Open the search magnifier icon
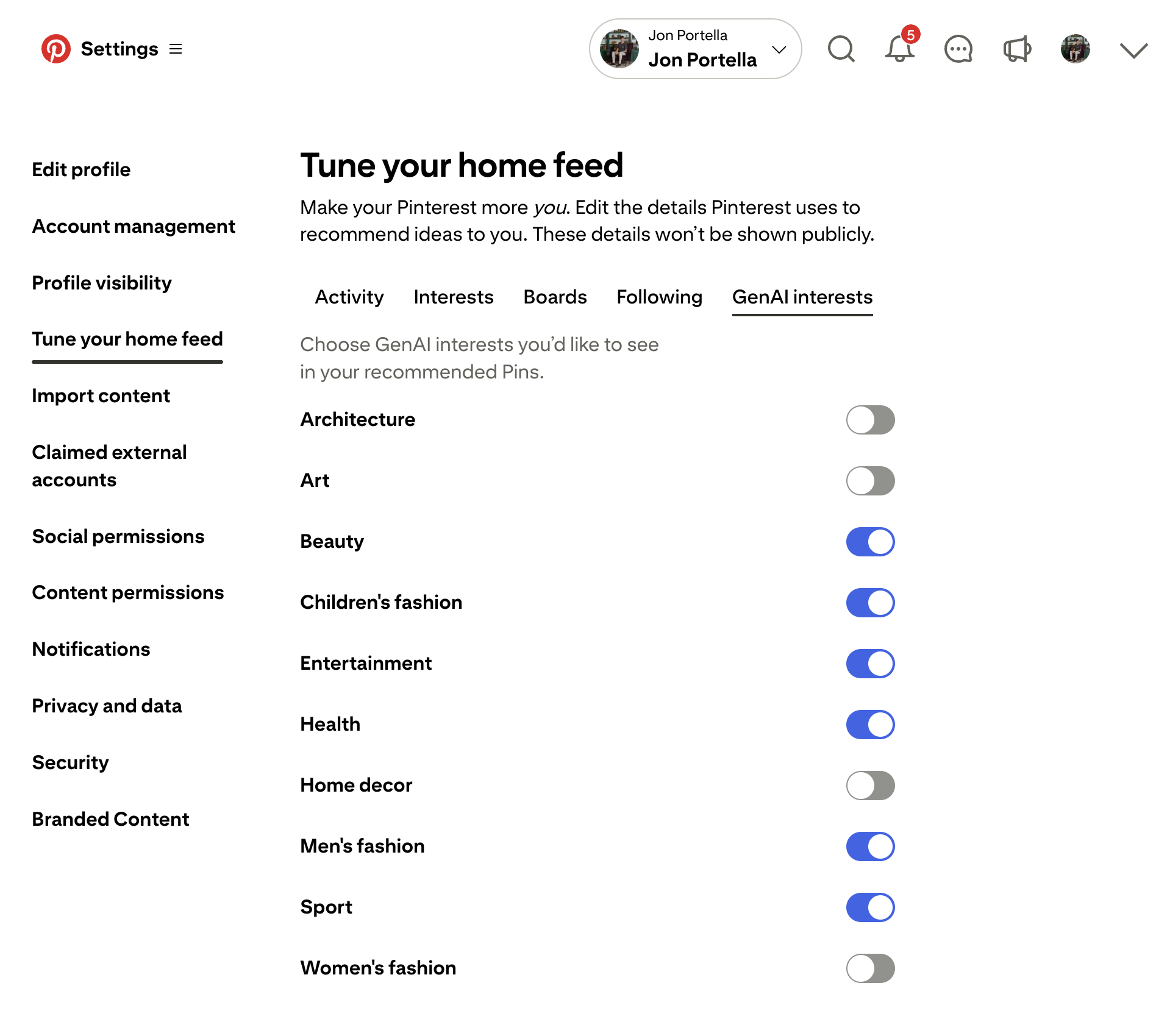 coord(841,49)
